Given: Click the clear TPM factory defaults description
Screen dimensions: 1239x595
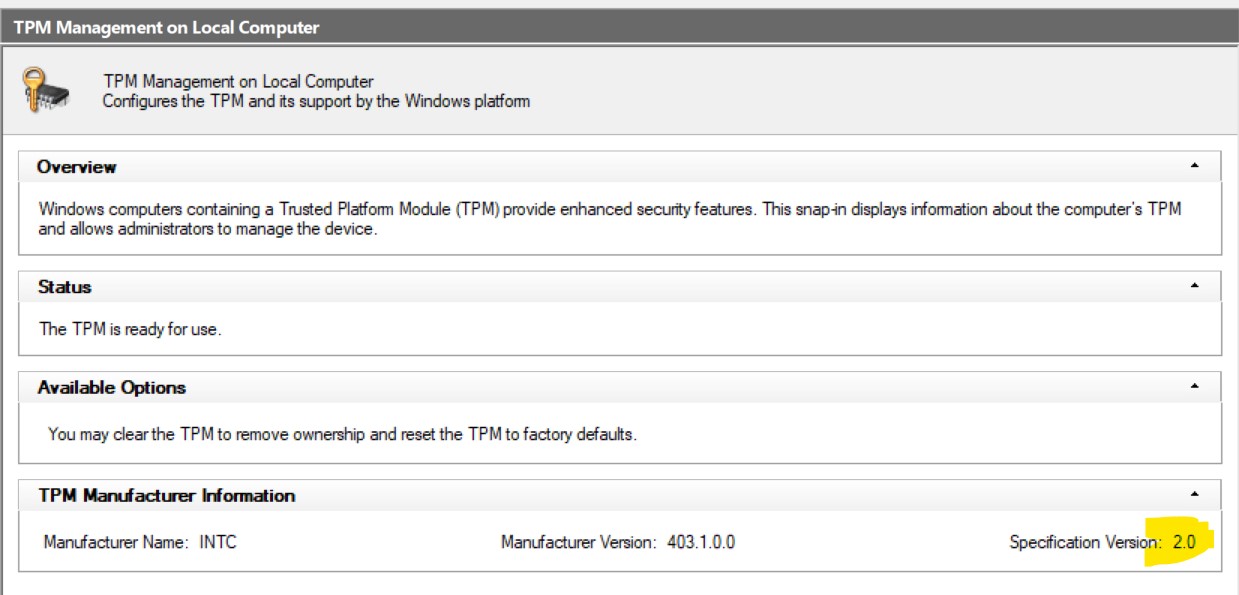Looking at the screenshot, I should click(x=342, y=435).
